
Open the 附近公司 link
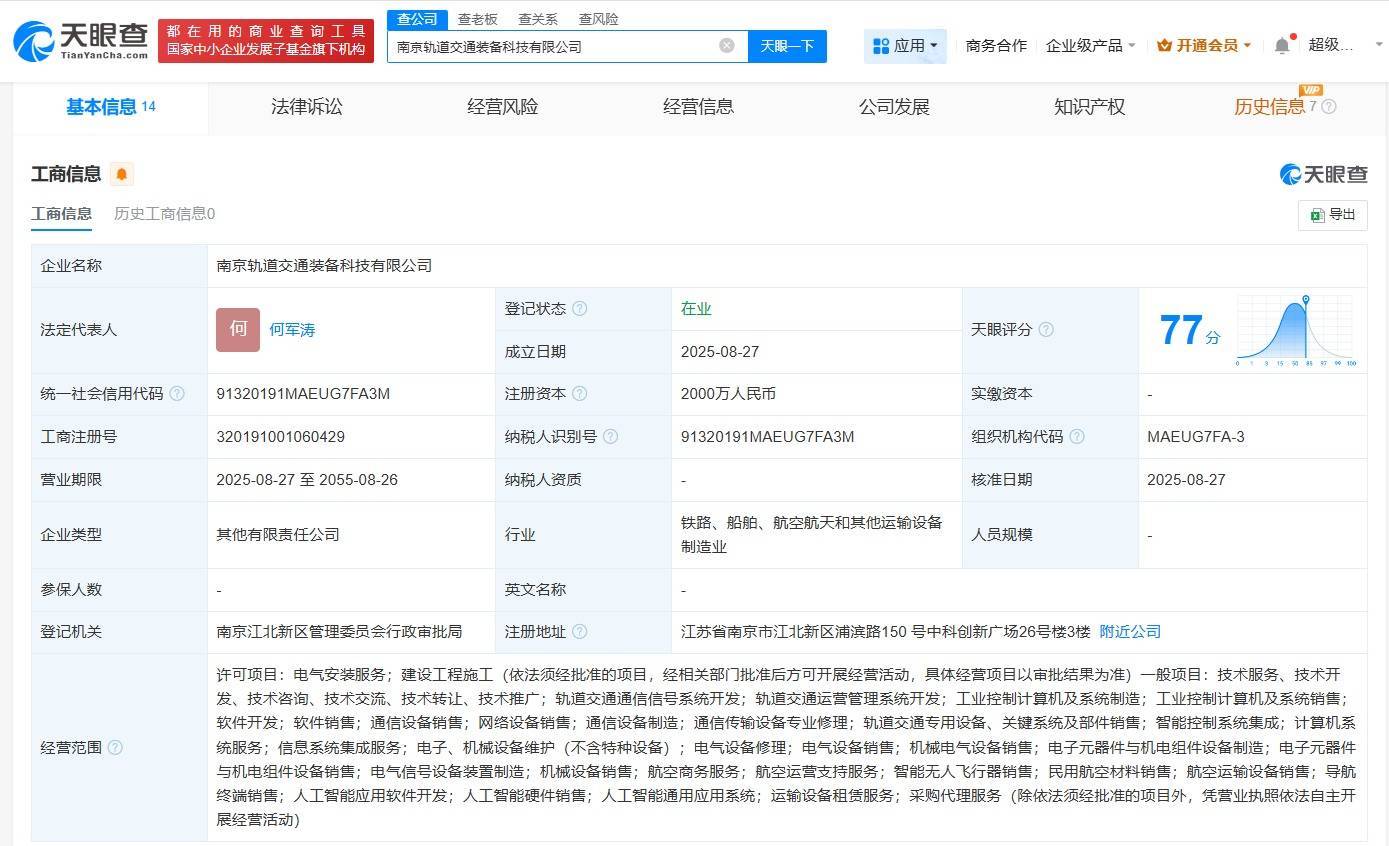click(1130, 631)
